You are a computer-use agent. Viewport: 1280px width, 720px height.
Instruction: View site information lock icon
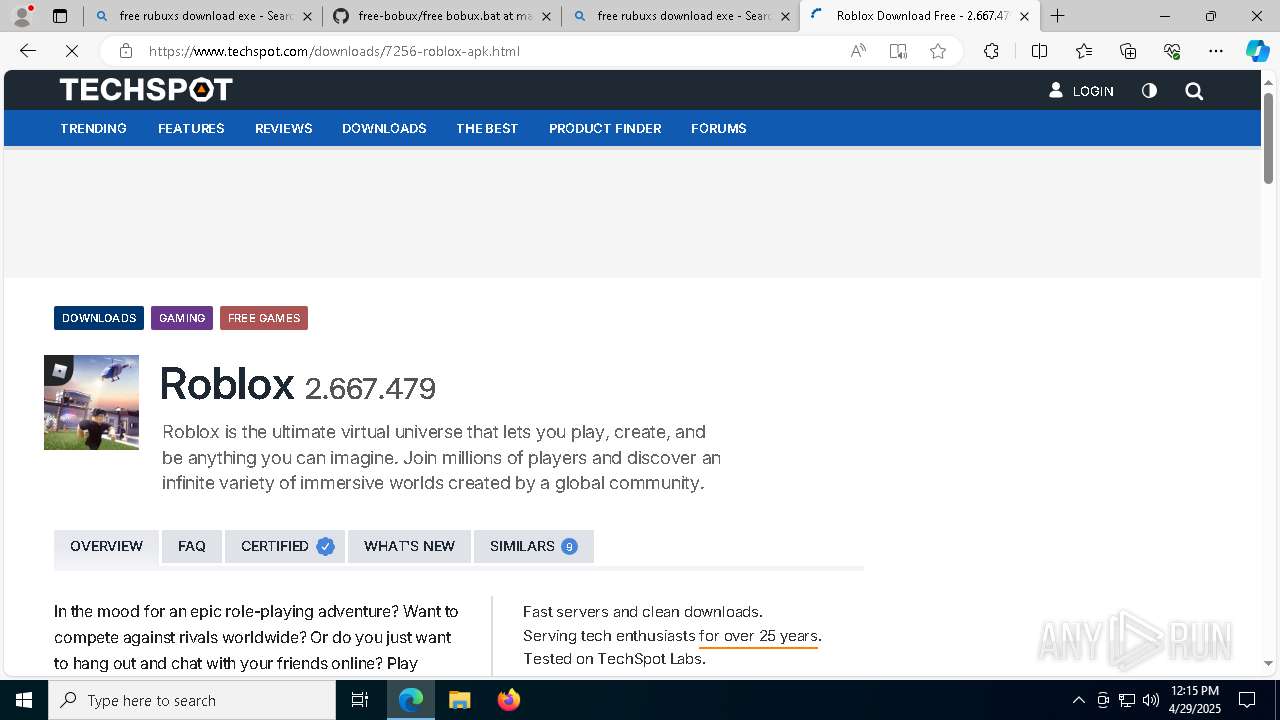125,51
